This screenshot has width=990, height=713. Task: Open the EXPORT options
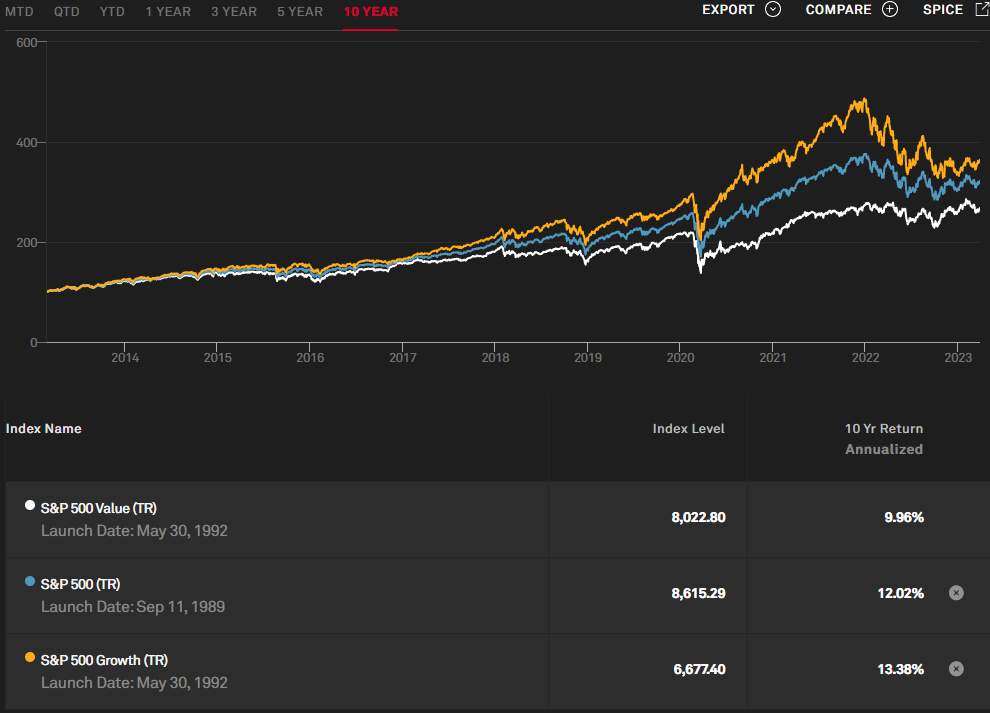(728, 9)
